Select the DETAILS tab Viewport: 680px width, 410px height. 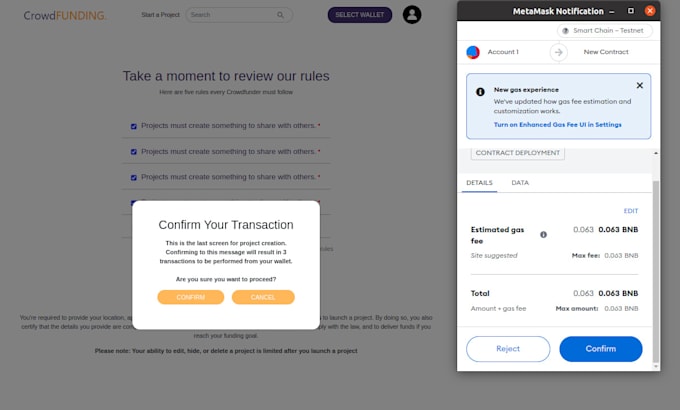click(x=479, y=183)
